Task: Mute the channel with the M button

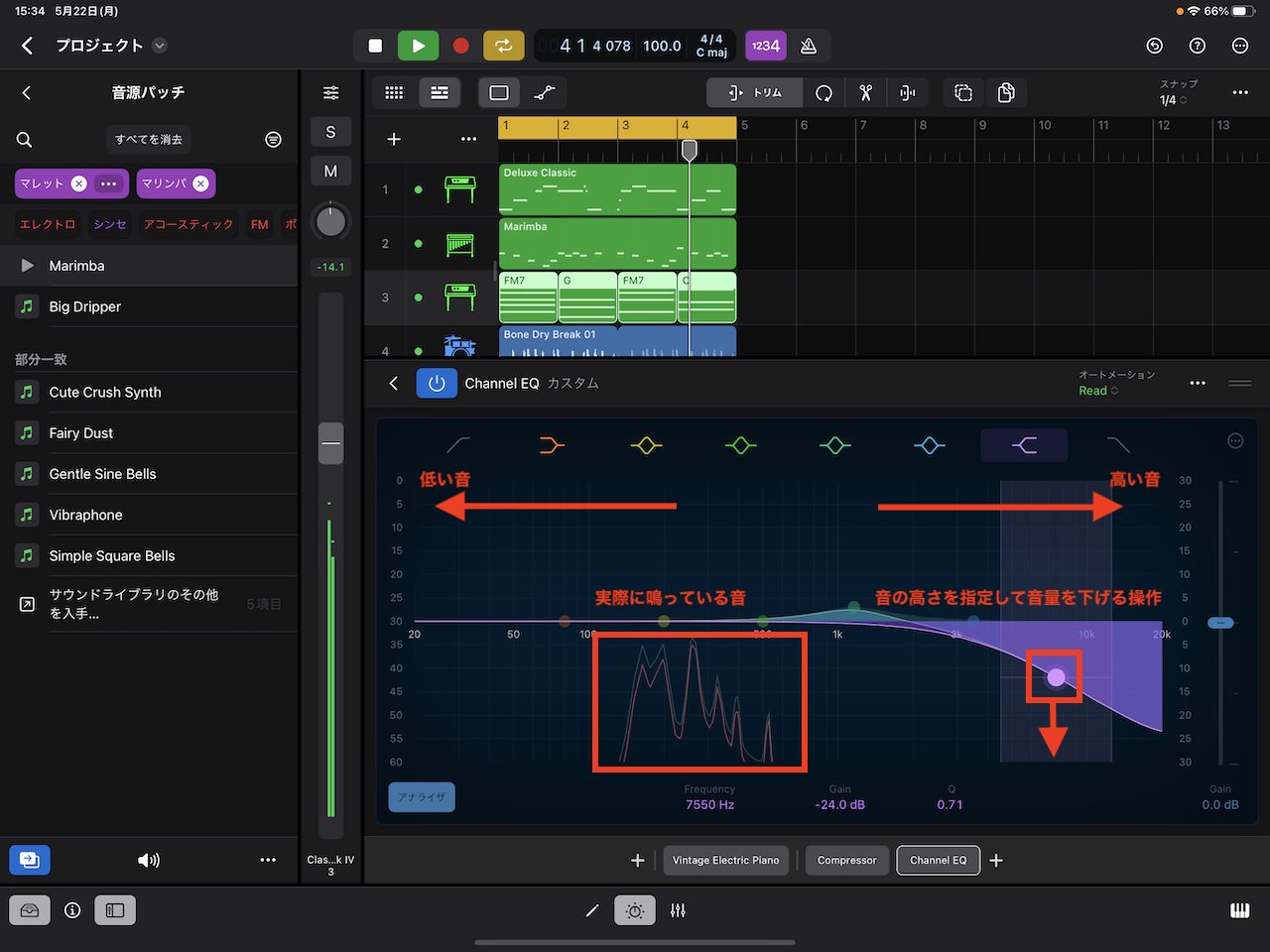Action: 330,171
